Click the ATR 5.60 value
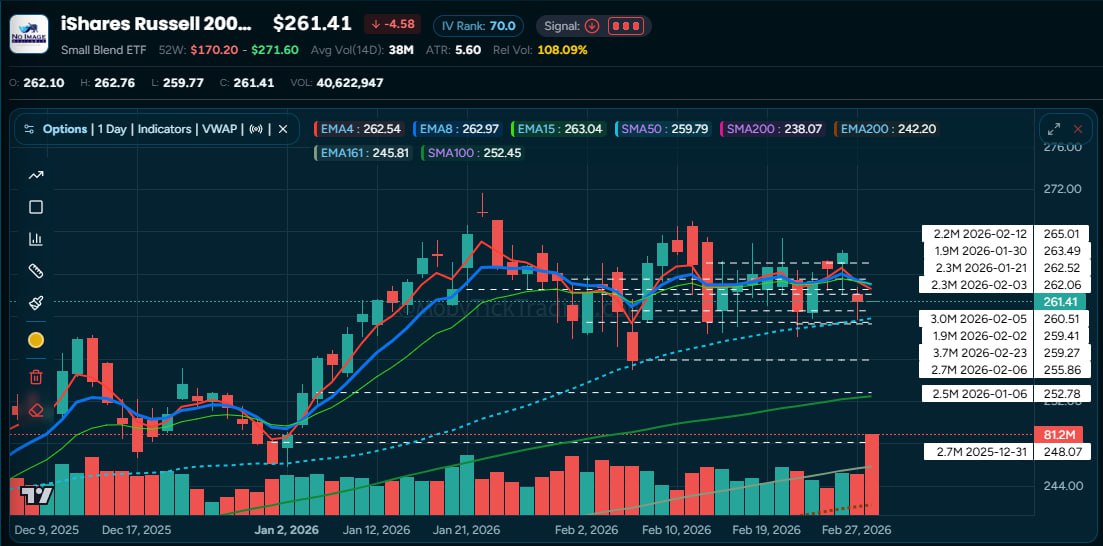The height and width of the screenshot is (546, 1103). point(468,50)
